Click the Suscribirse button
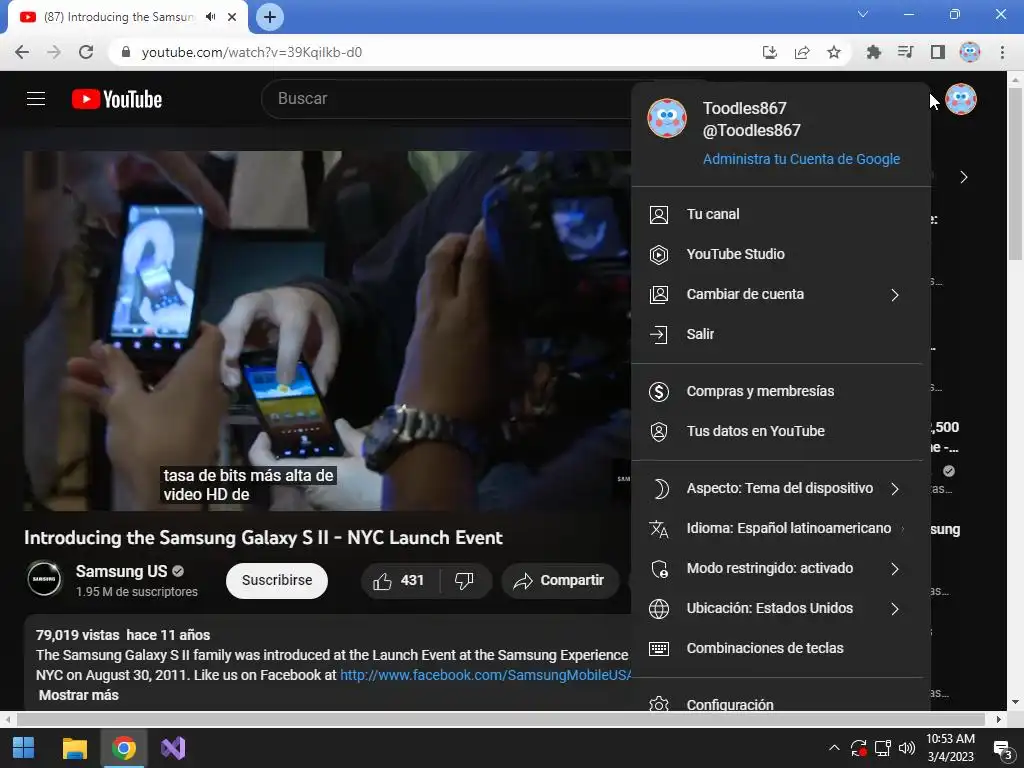 [x=277, y=581]
